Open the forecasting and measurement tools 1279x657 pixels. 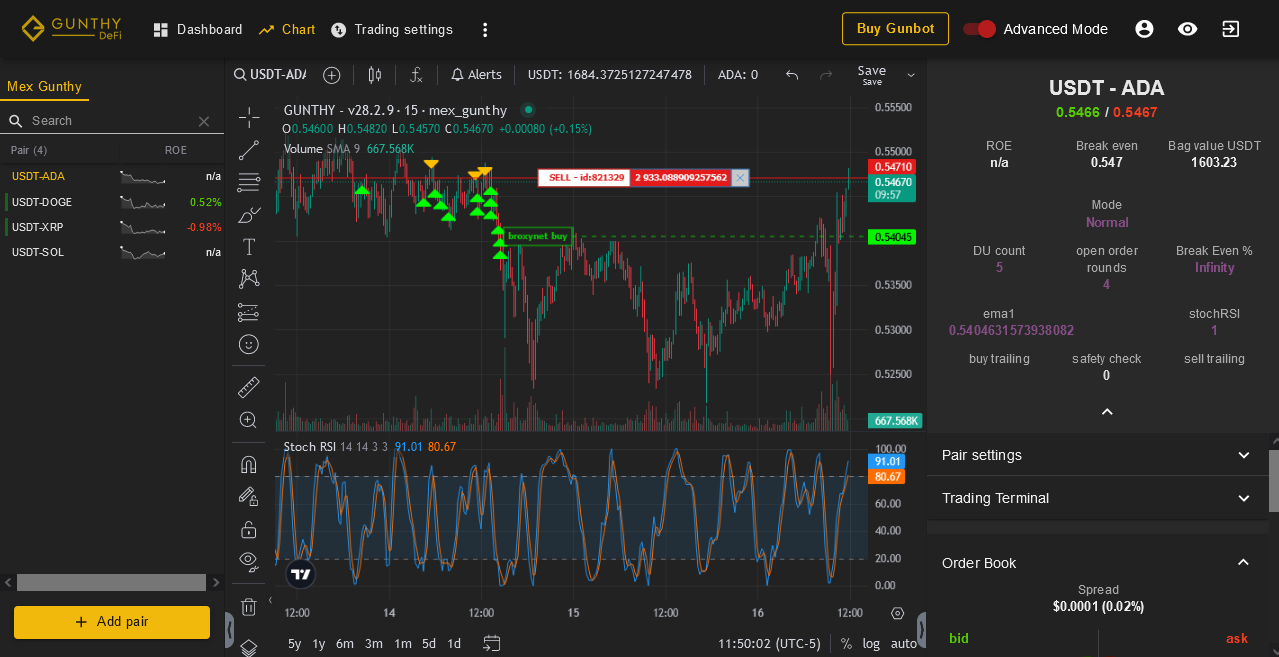tap(249, 312)
